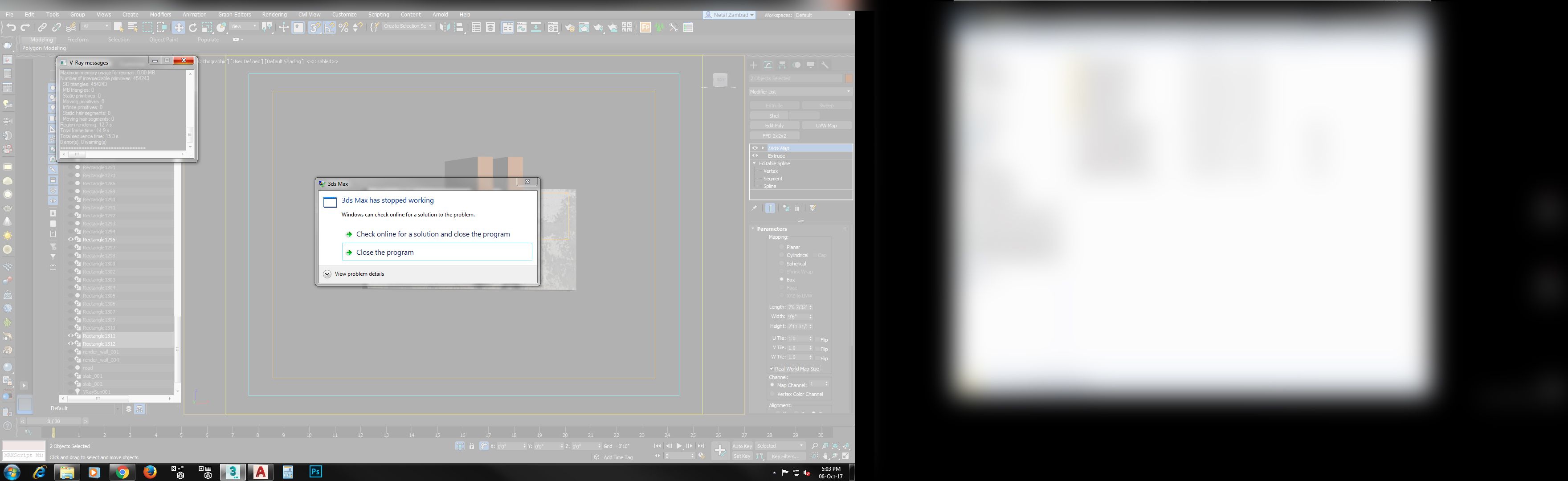Toggle Angle Snap icon
The width and height of the screenshot is (1568, 481).
tap(329, 28)
